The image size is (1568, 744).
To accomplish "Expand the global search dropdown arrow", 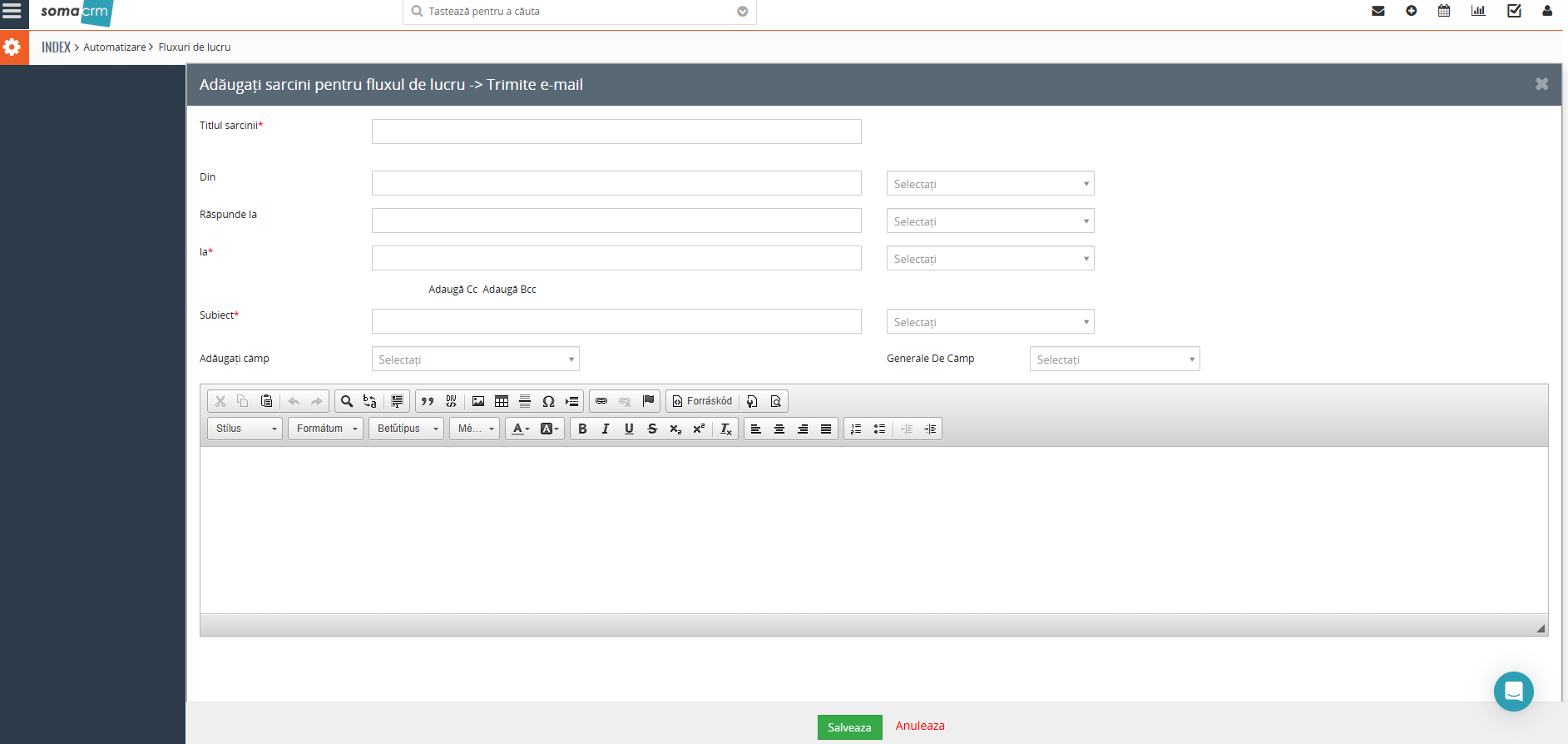I will tap(743, 12).
